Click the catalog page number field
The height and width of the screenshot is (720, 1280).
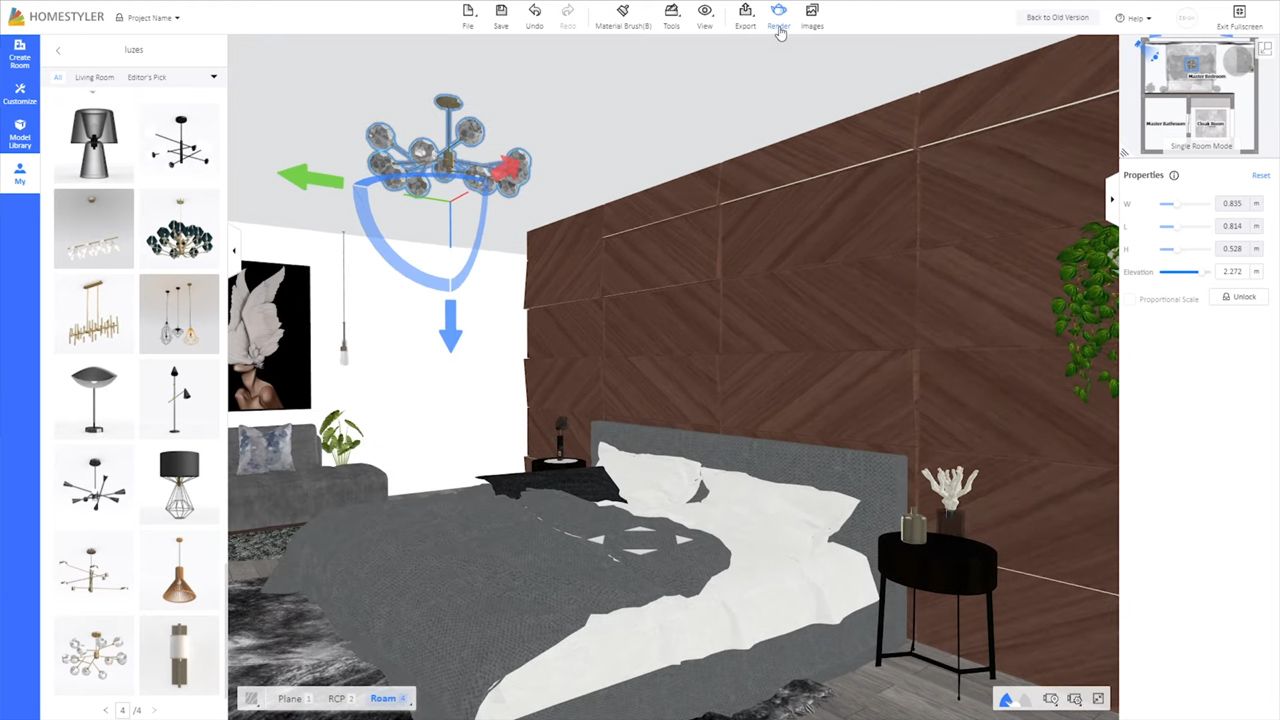tap(123, 710)
